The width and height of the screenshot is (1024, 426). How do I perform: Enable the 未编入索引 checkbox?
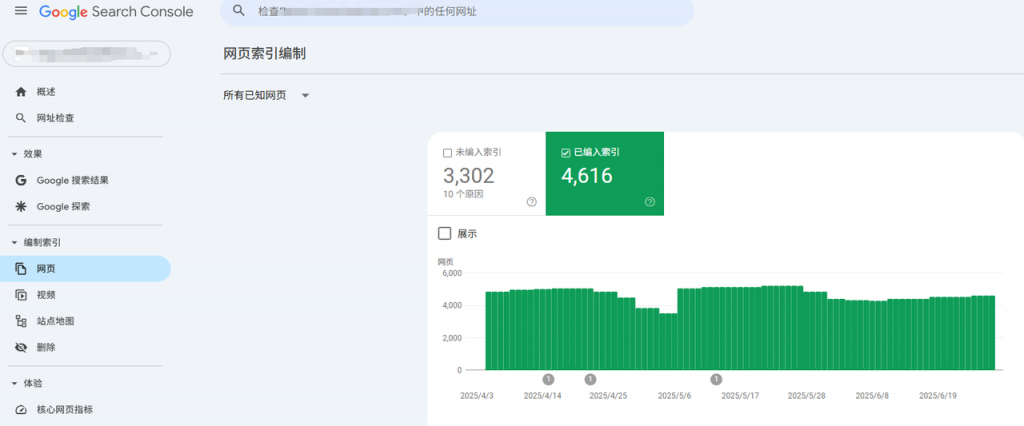(x=447, y=153)
